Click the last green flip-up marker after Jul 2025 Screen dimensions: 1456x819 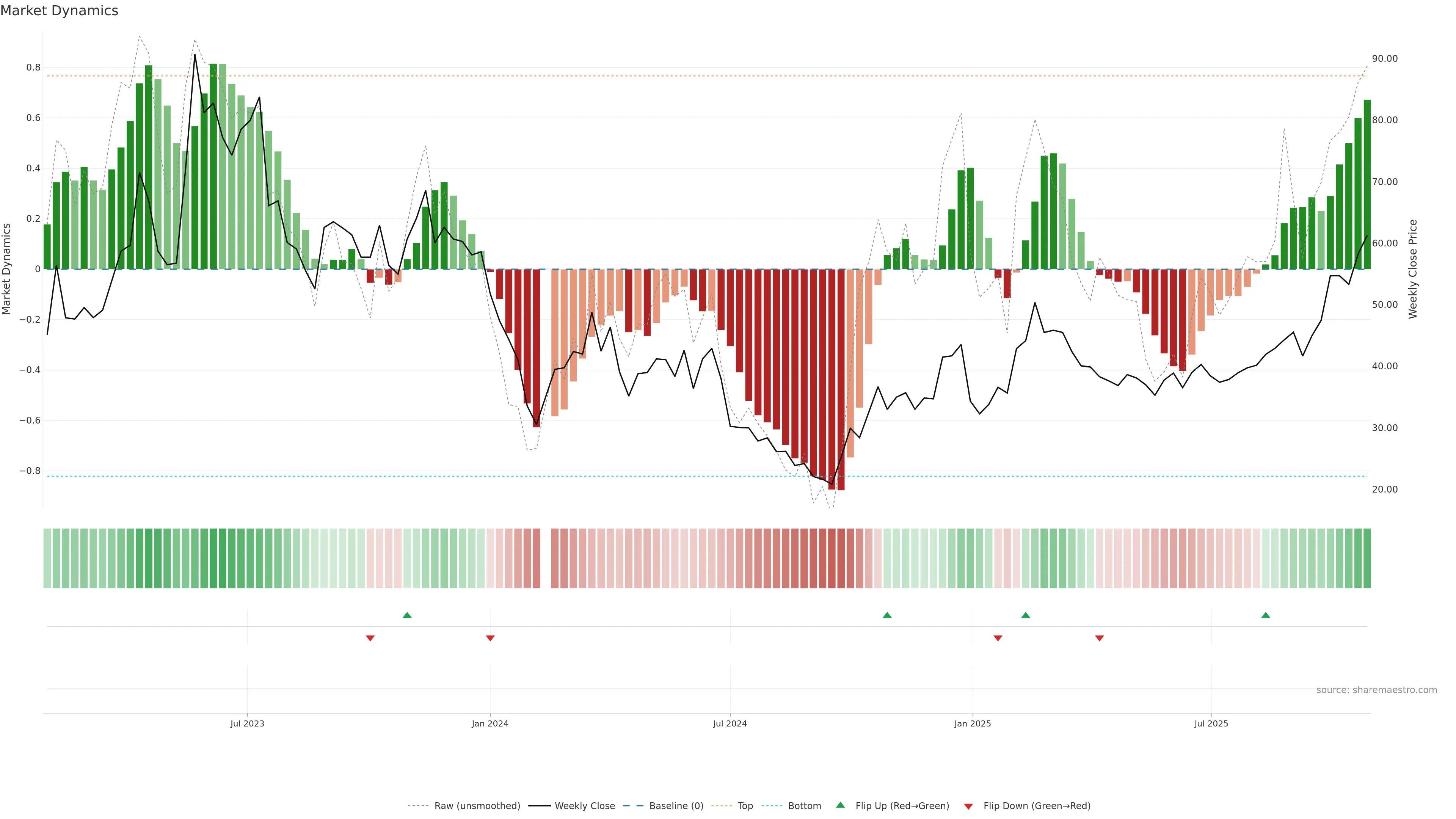click(1266, 615)
